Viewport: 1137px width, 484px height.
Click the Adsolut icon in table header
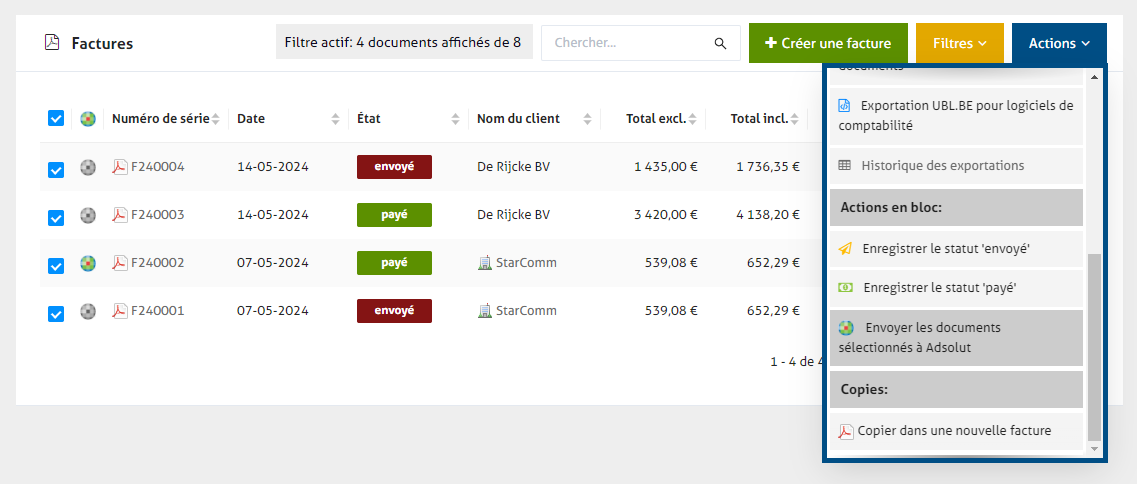88,119
